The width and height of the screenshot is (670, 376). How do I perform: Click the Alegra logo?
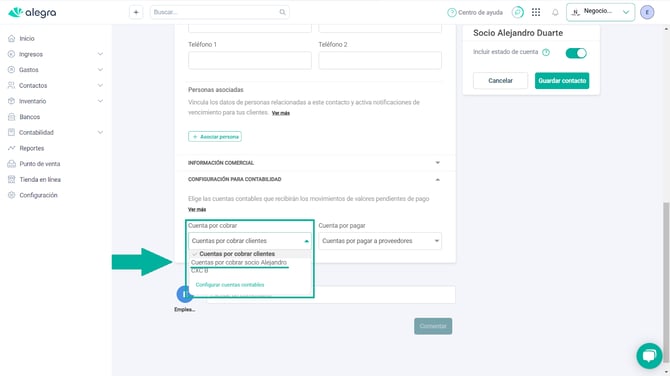[x=32, y=12]
